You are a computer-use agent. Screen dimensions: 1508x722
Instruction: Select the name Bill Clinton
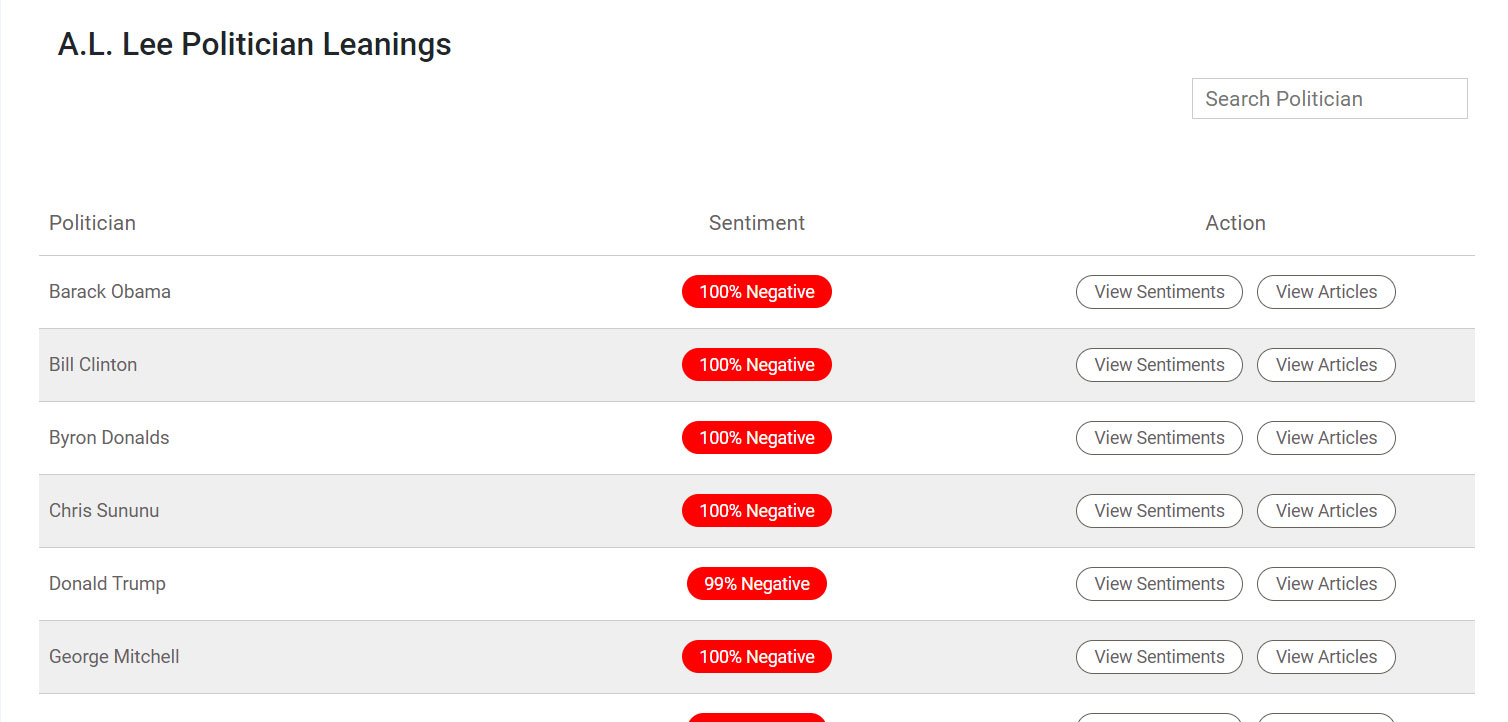click(93, 364)
